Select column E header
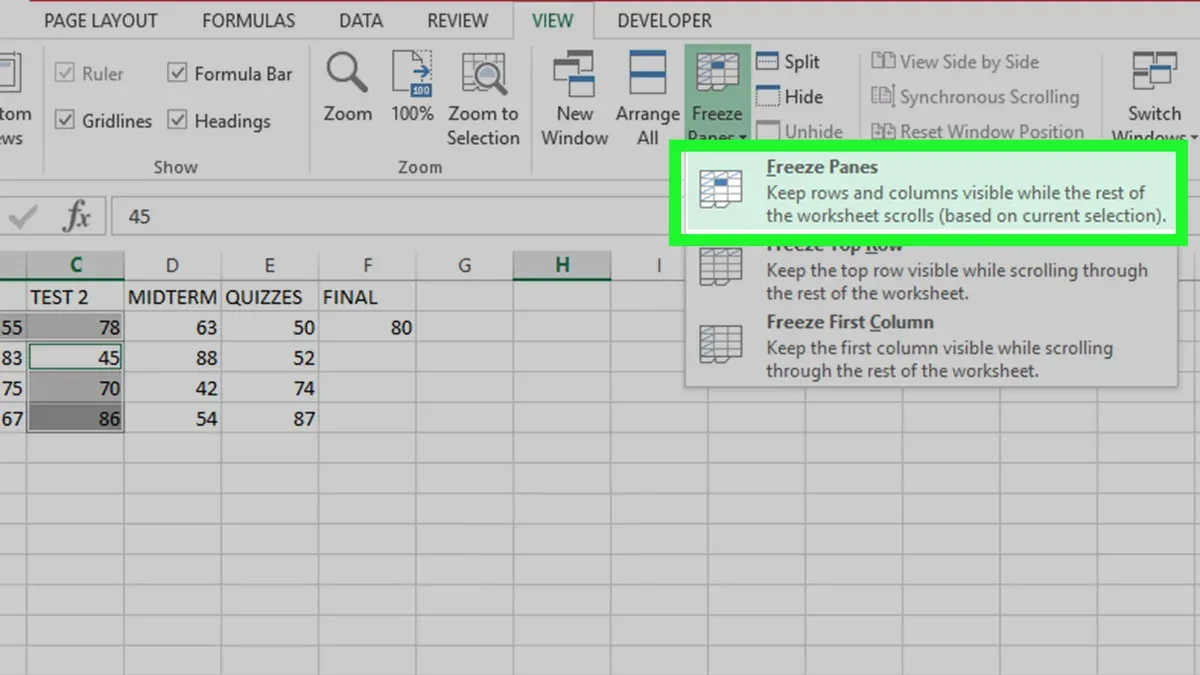Image resolution: width=1200 pixels, height=675 pixels. tap(270, 265)
